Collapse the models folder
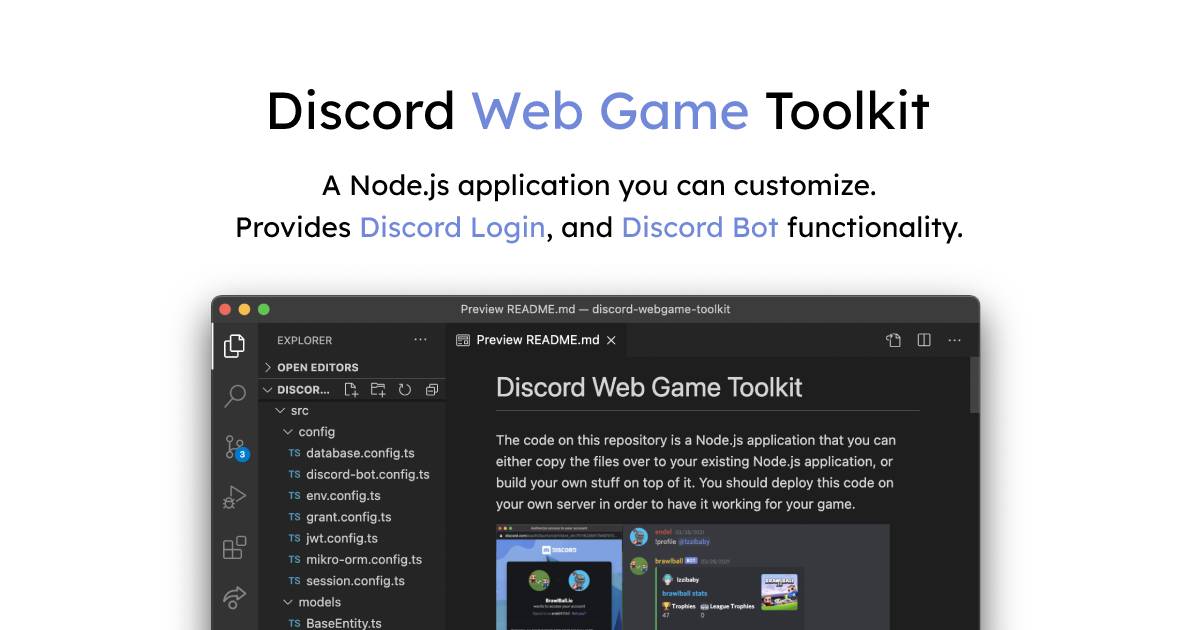Screen dimensions: 1200x630 pyautogui.click(x=318, y=602)
